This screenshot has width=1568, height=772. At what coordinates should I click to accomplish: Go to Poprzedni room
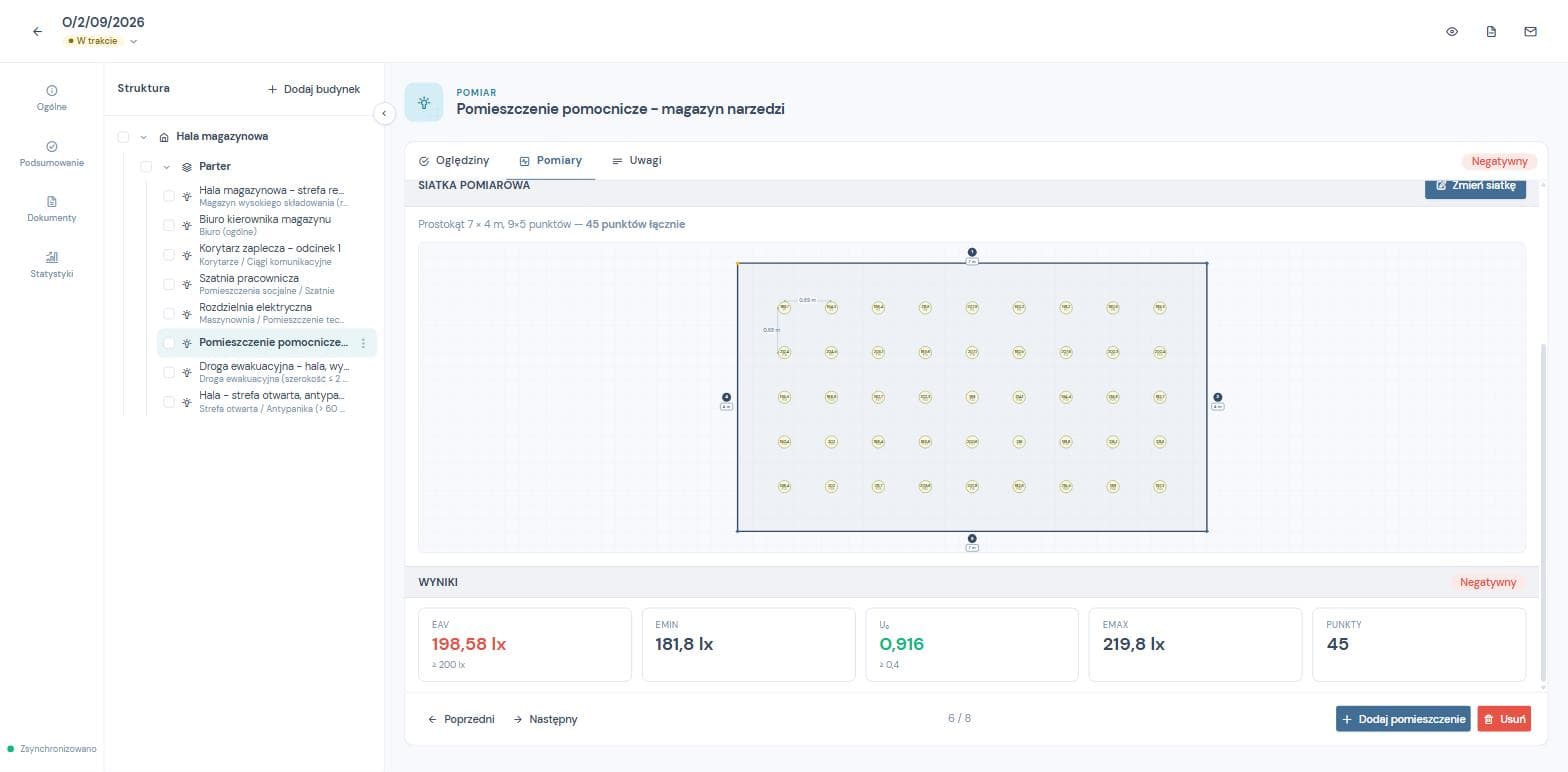click(461, 719)
